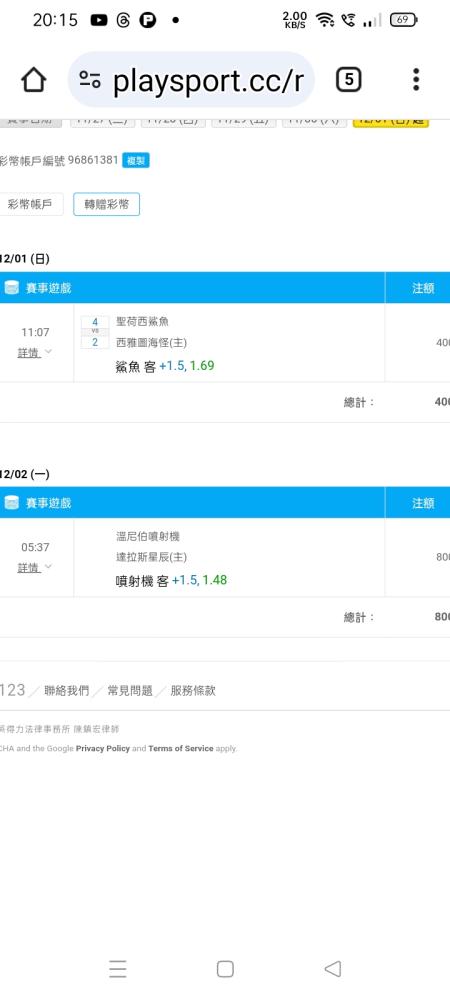Click the coin icon in 12/02 賽事遊戲 header
This screenshot has width=450, height=1000.
coord(11,503)
